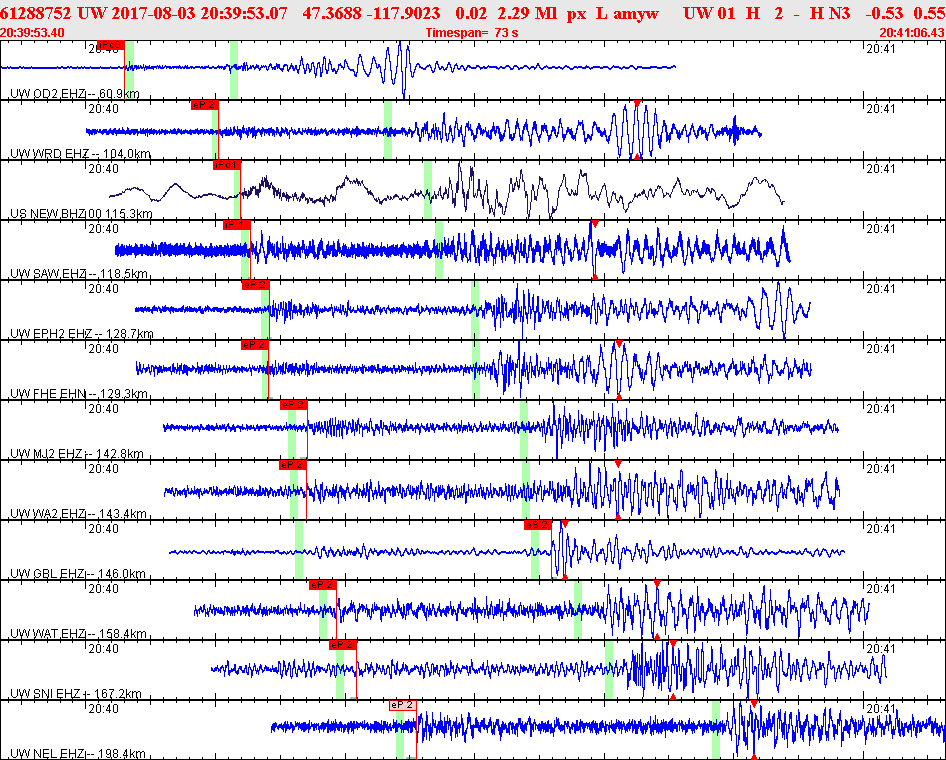Click the top red amplitude triangle on SNI trace
946x760 pixels.
point(673,644)
